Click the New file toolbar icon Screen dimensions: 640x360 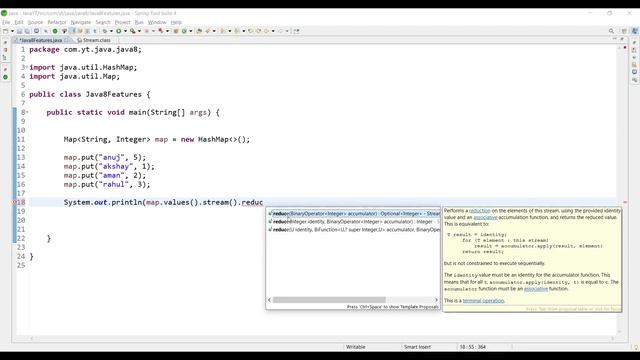pyautogui.click(x=6, y=31)
